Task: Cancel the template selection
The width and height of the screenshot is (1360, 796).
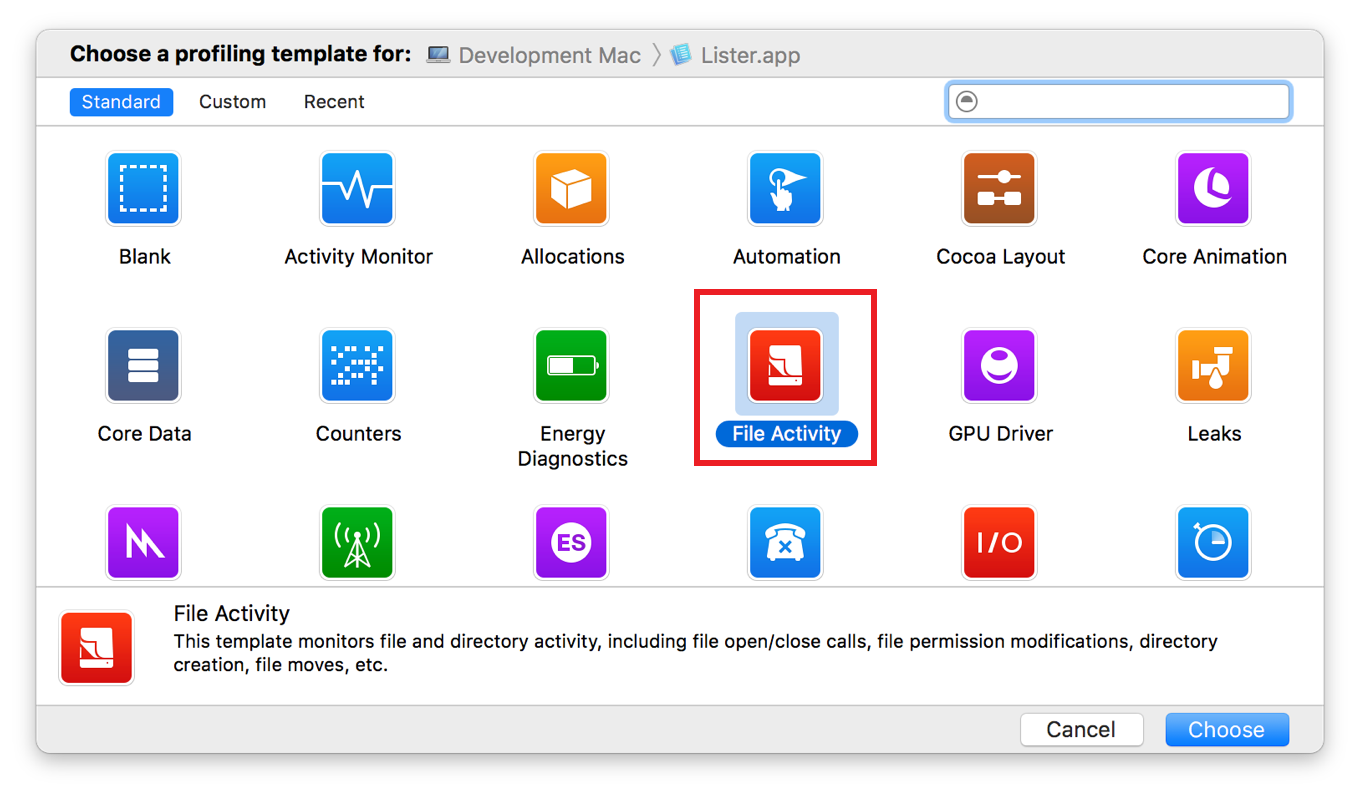Action: 1081,729
